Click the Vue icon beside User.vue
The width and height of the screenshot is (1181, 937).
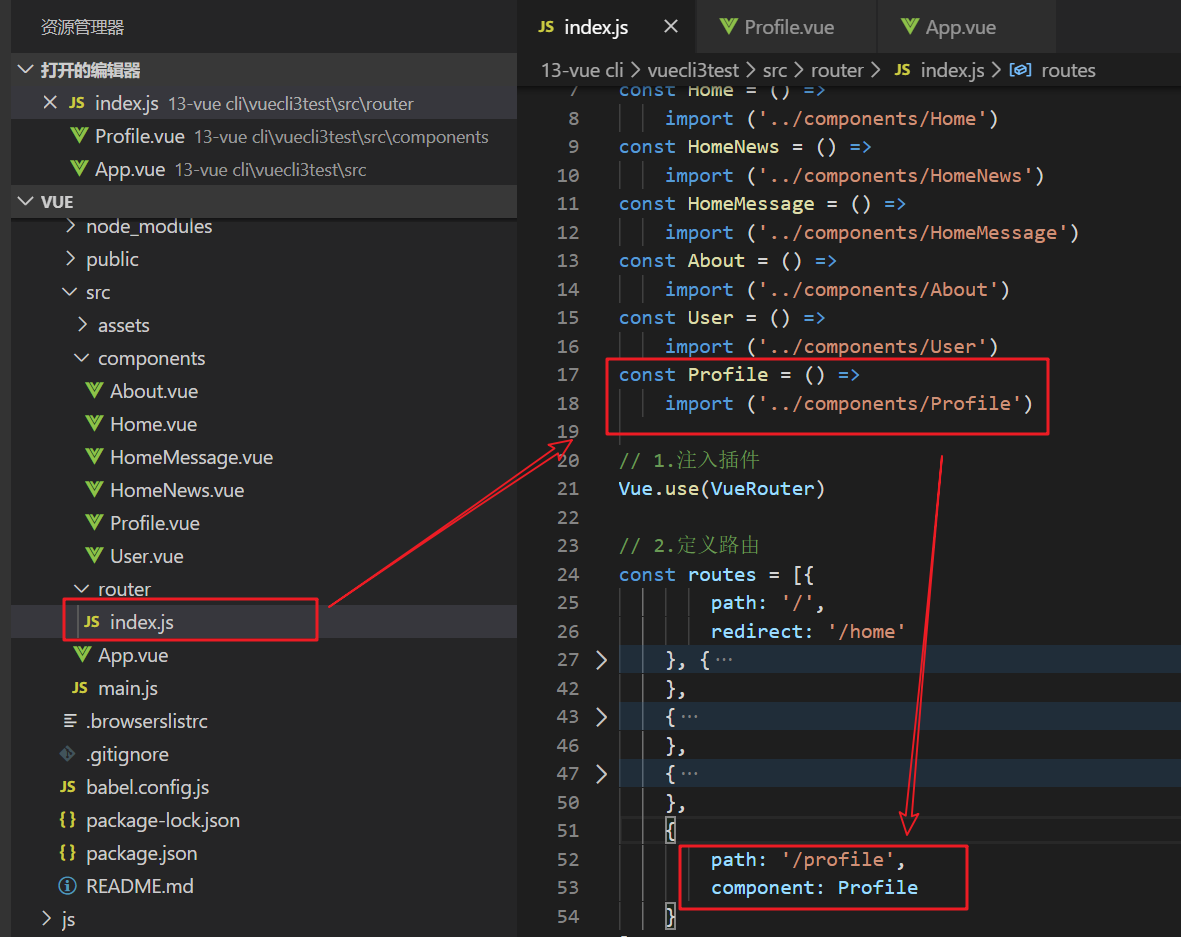(x=94, y=556)
